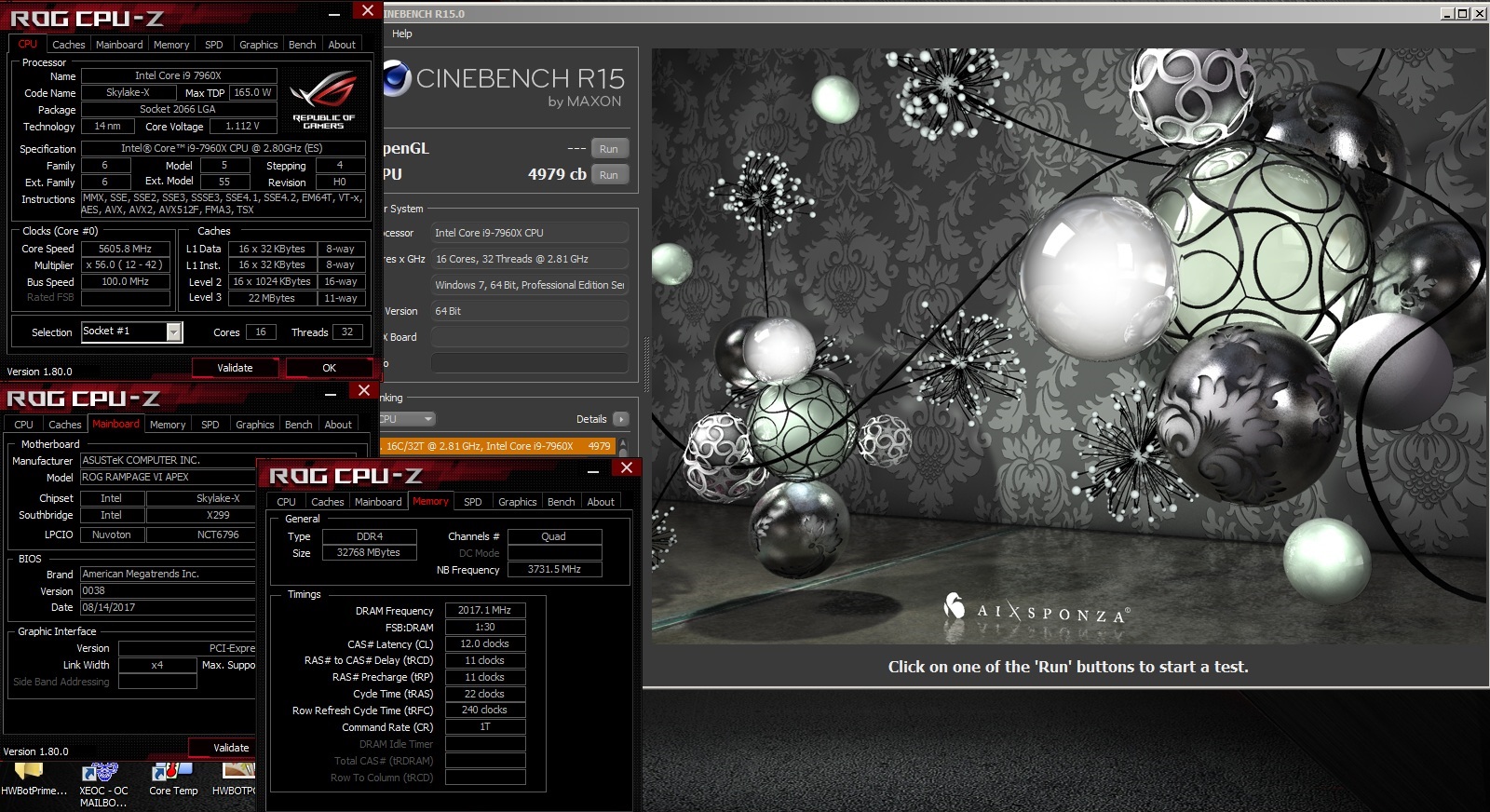
Task: Click the memory size 32768 MBytes field
Action: coord(369,553)
